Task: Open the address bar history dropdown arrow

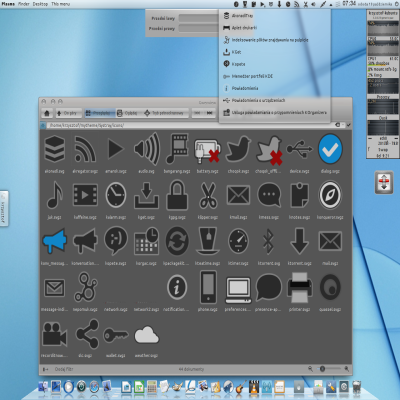Action: coord(349,125)
